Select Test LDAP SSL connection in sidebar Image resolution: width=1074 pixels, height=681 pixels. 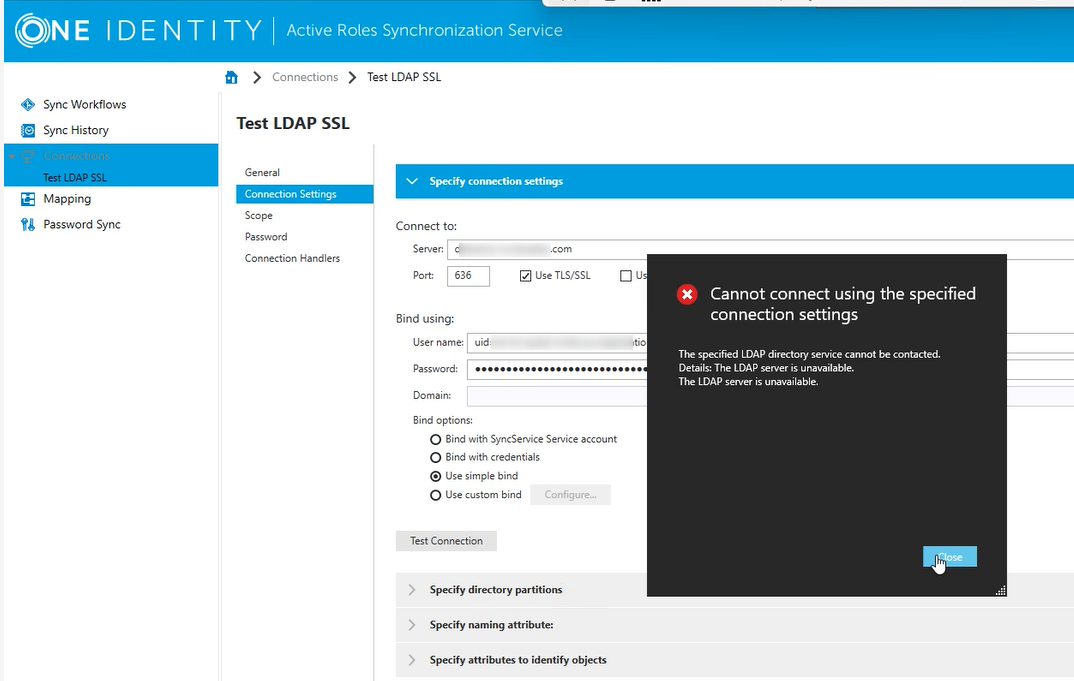click(x=75, y=177)
